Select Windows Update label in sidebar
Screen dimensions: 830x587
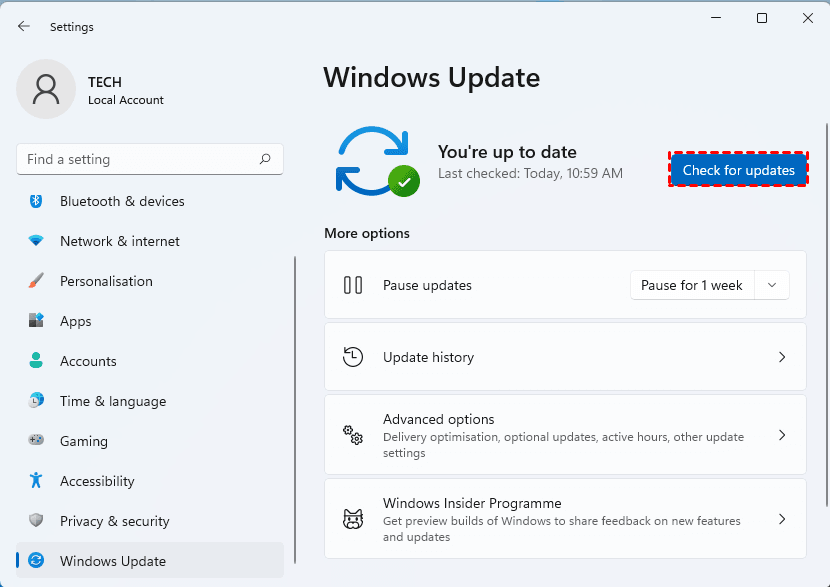pos(113,561)
